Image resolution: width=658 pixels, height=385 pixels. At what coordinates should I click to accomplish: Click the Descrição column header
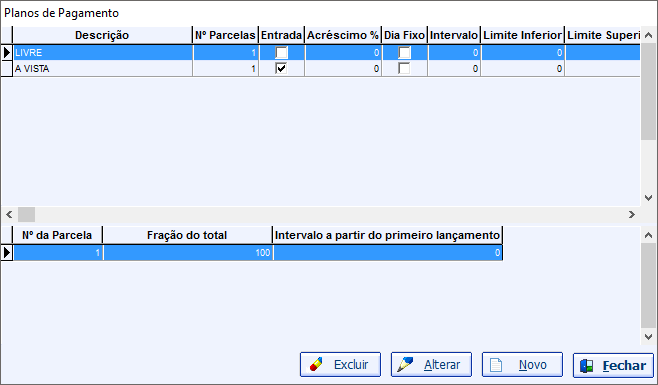click(102, 35)
